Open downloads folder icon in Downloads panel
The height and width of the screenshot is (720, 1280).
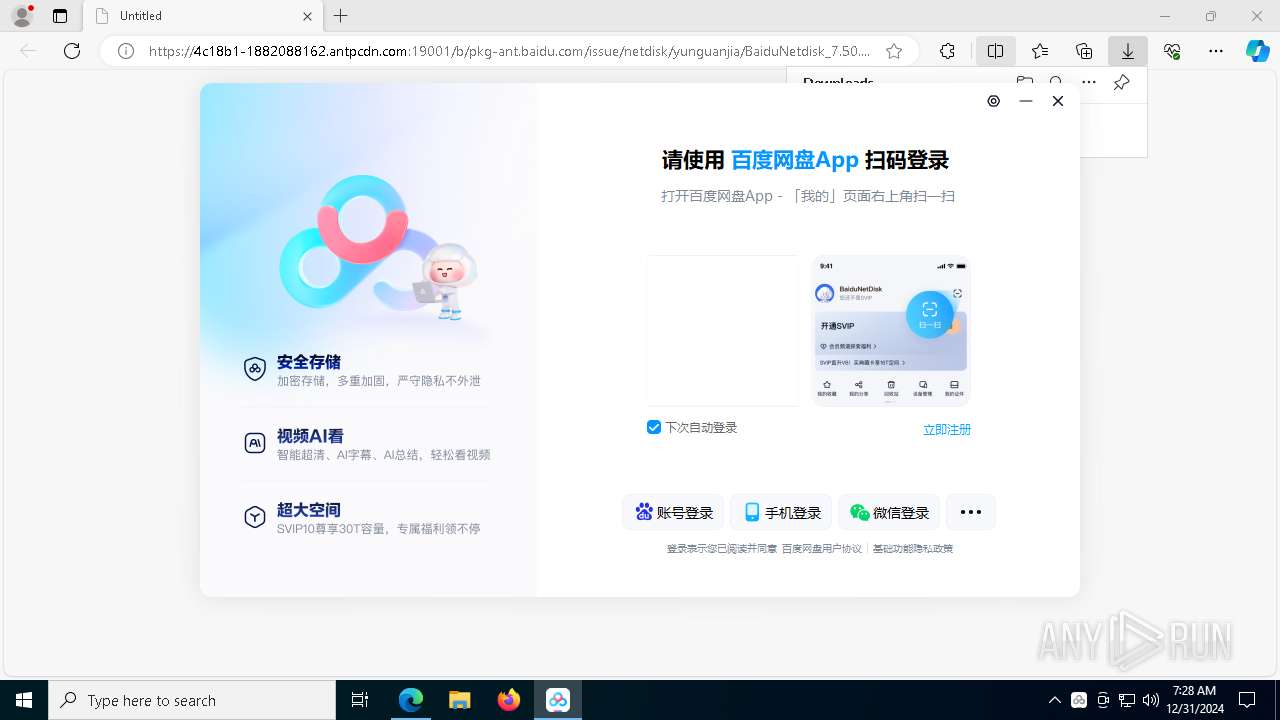1024,83
